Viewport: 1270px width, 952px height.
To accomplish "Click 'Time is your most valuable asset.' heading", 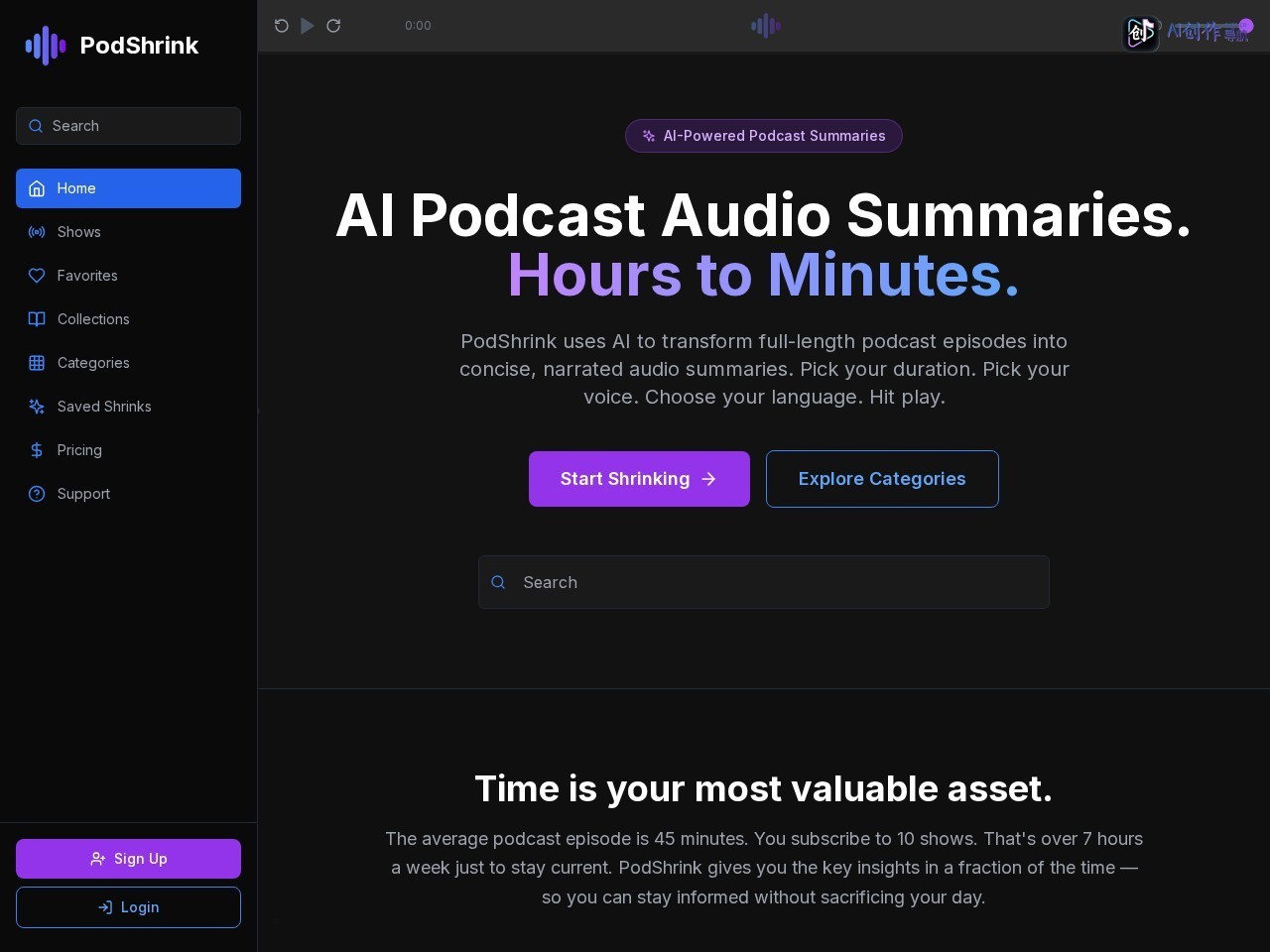I will pyautogui.click(x=764, y=789).
